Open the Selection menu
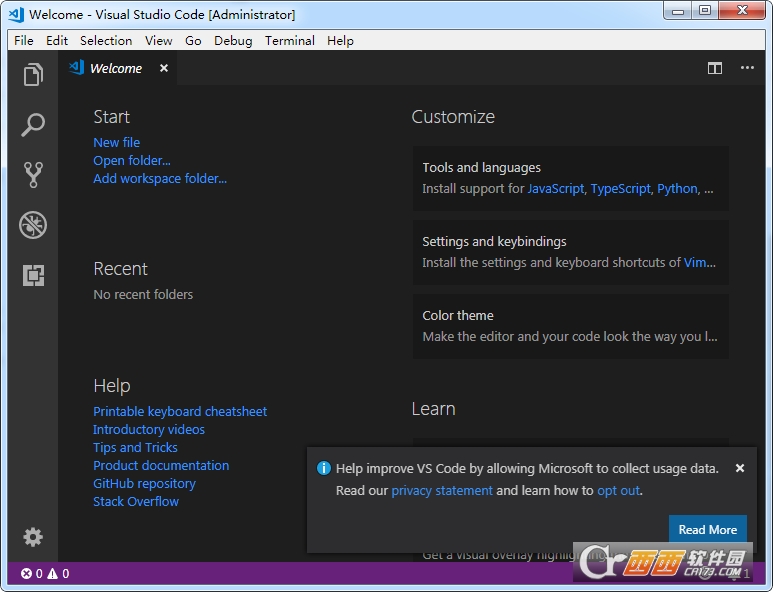The height and width of the screenshot is (592, 773). [x=106, y=40]
